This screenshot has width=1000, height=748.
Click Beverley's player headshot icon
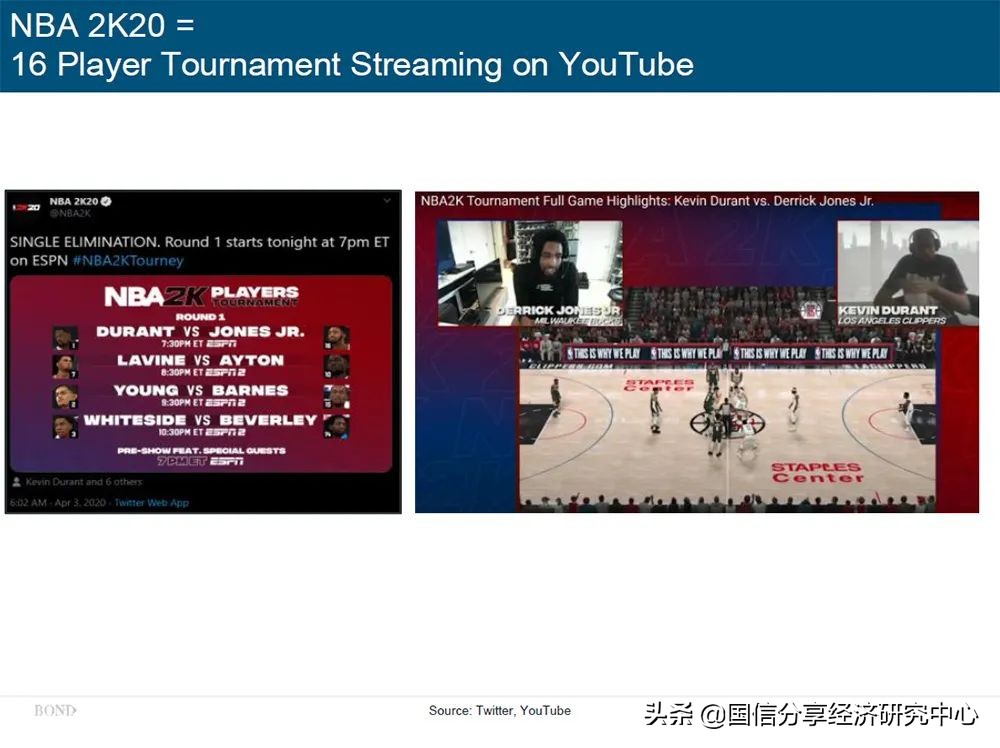(336, 426)
